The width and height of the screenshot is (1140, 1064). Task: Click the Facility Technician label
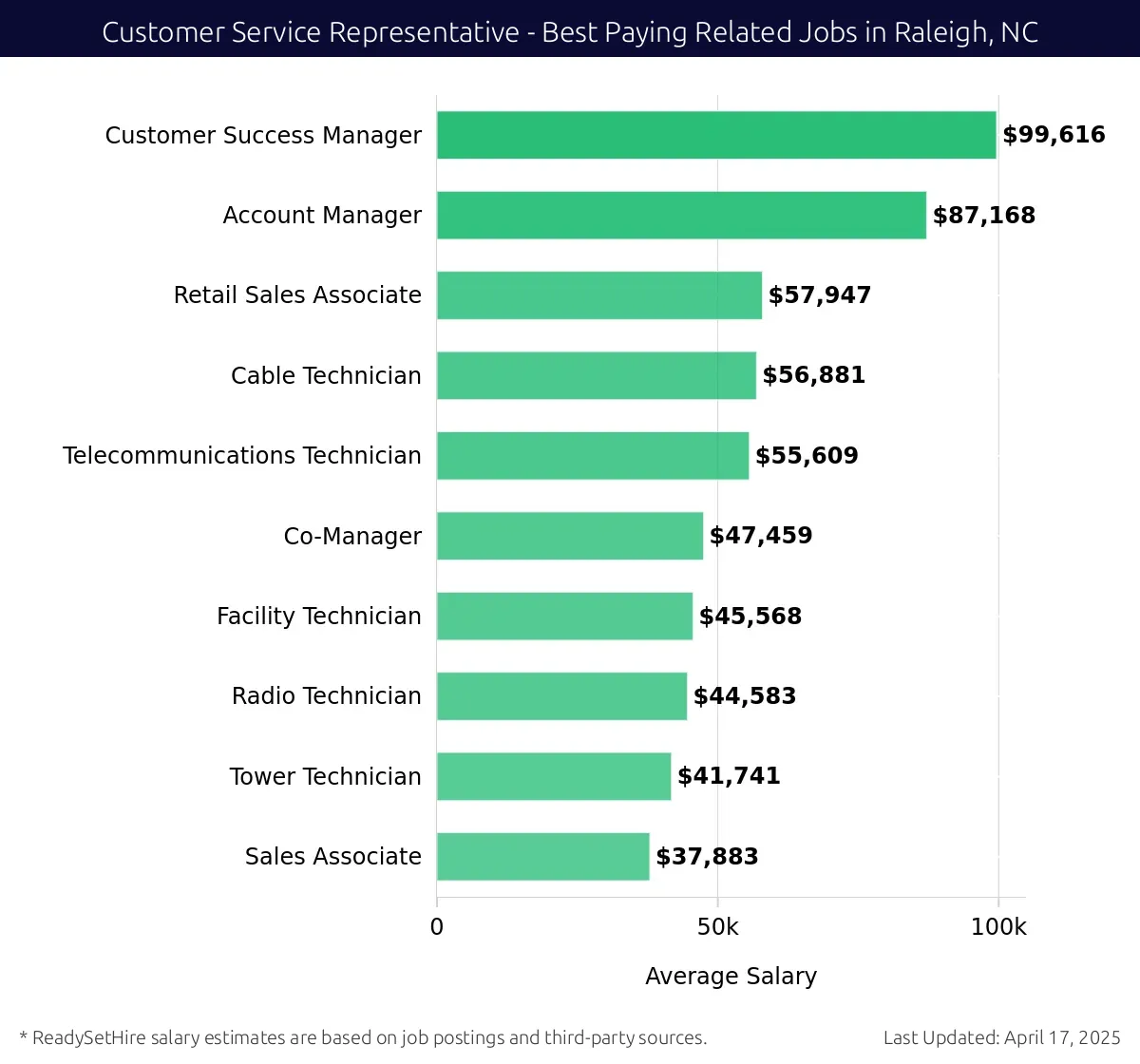[x=319, y=617]
